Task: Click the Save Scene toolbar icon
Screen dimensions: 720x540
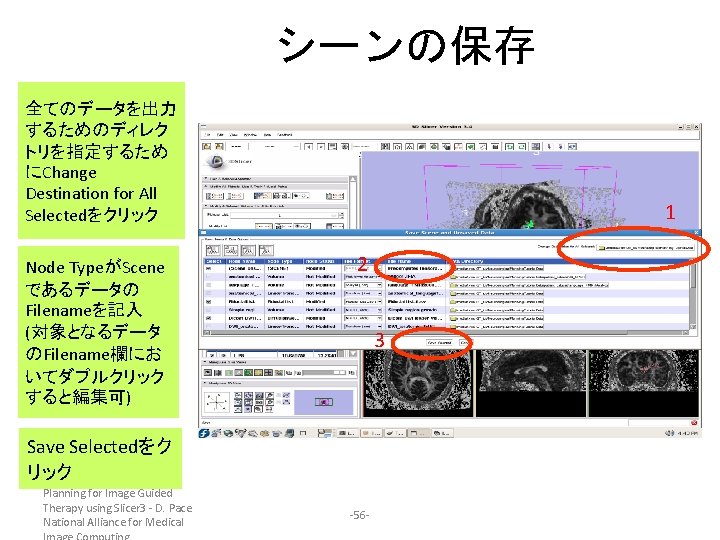Action: click(219, 146)
